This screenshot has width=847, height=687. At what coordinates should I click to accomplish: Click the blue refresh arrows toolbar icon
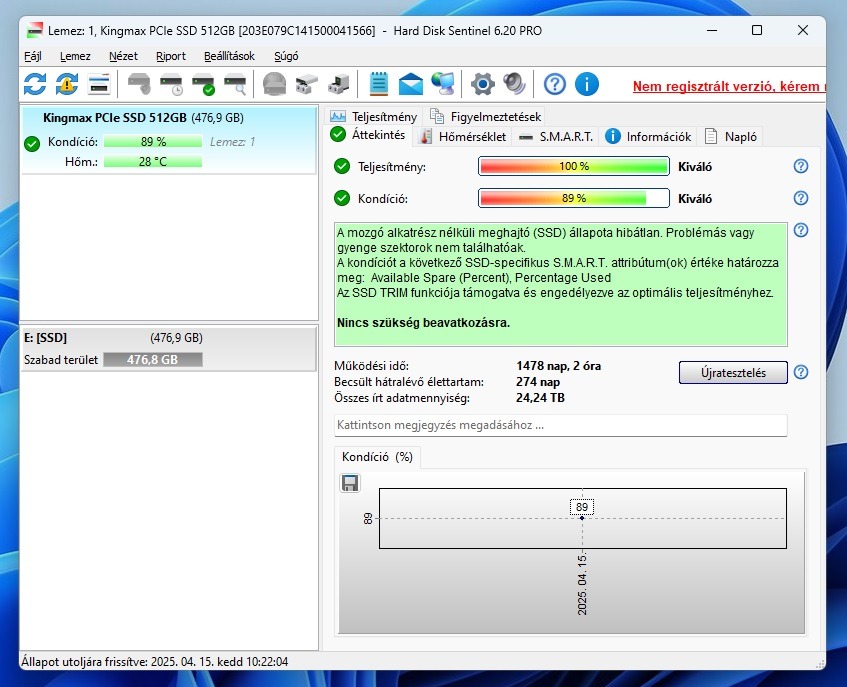[35, 84]
